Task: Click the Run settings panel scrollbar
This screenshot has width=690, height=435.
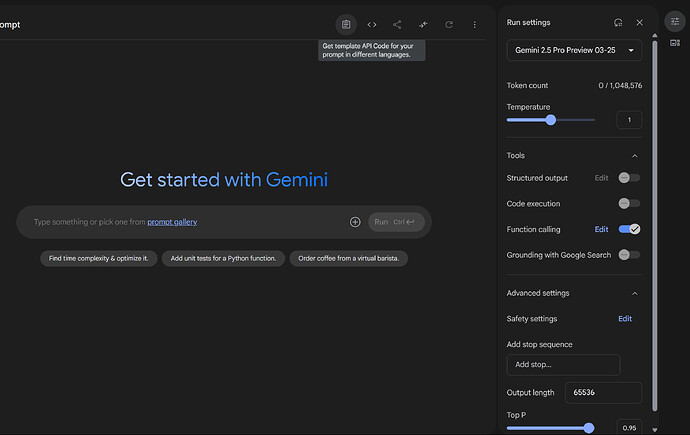Action: pos(654,226)
